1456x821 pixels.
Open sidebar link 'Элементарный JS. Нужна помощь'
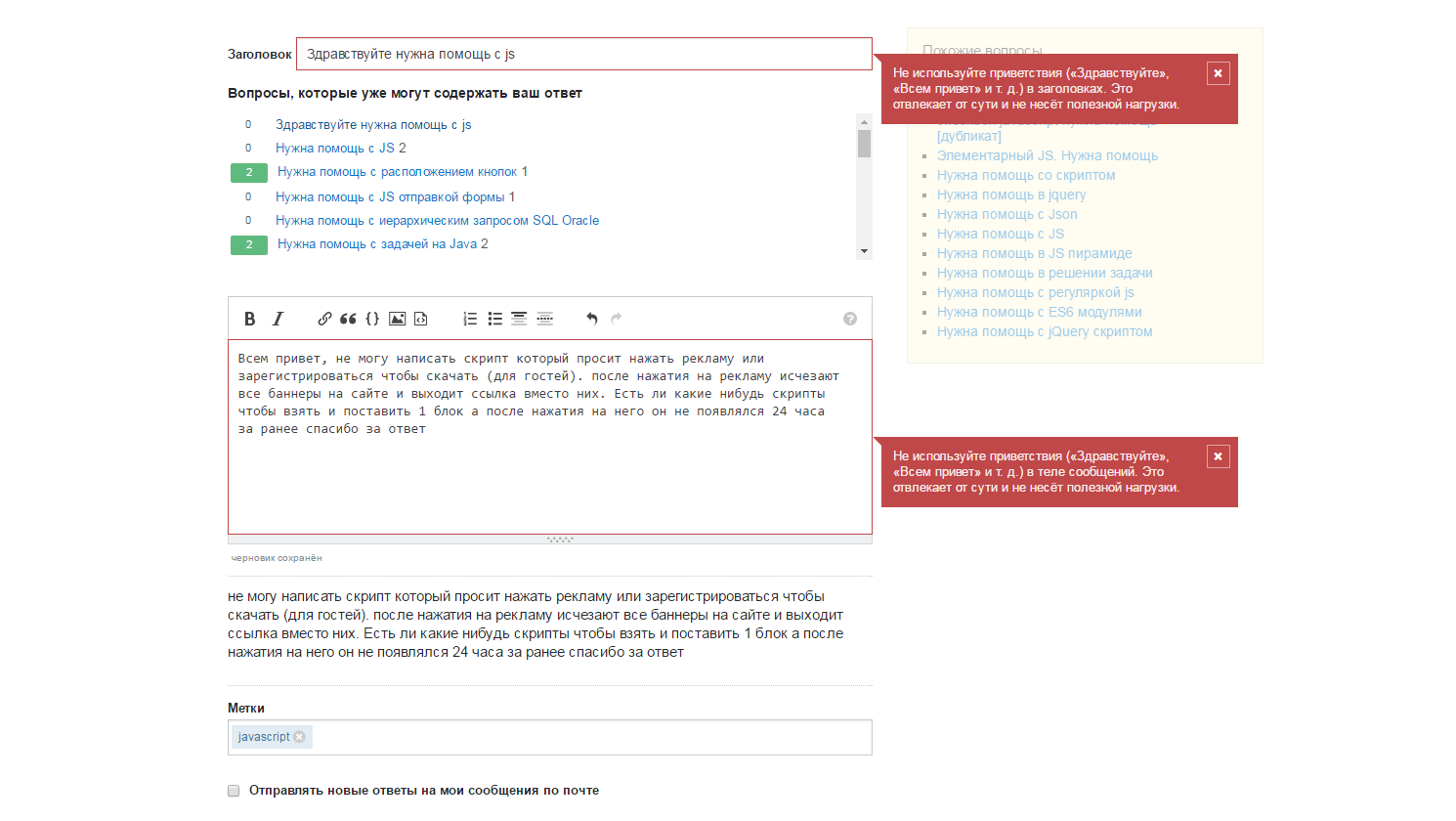tap(1048, 156)
